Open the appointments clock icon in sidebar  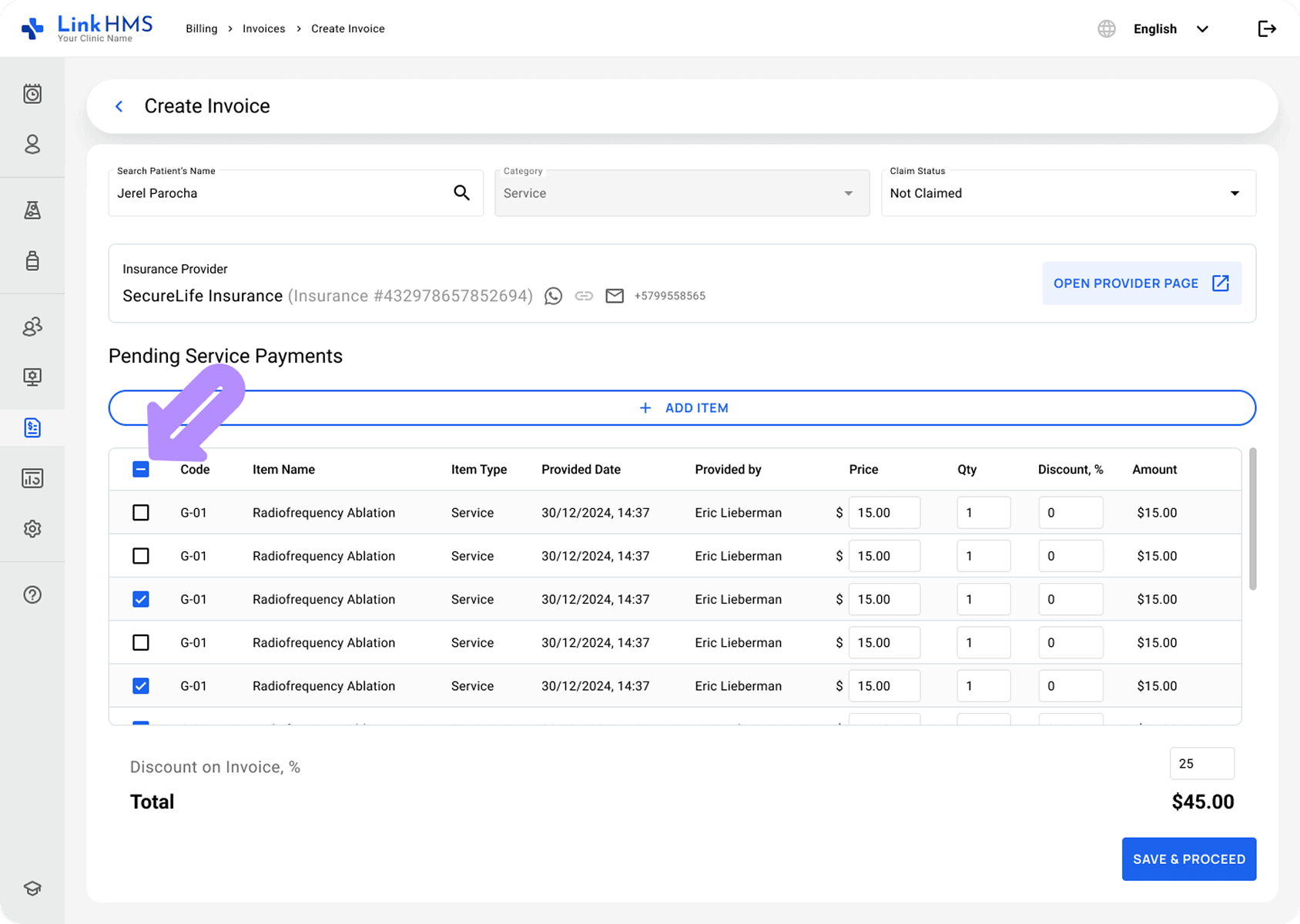point(32,94)
